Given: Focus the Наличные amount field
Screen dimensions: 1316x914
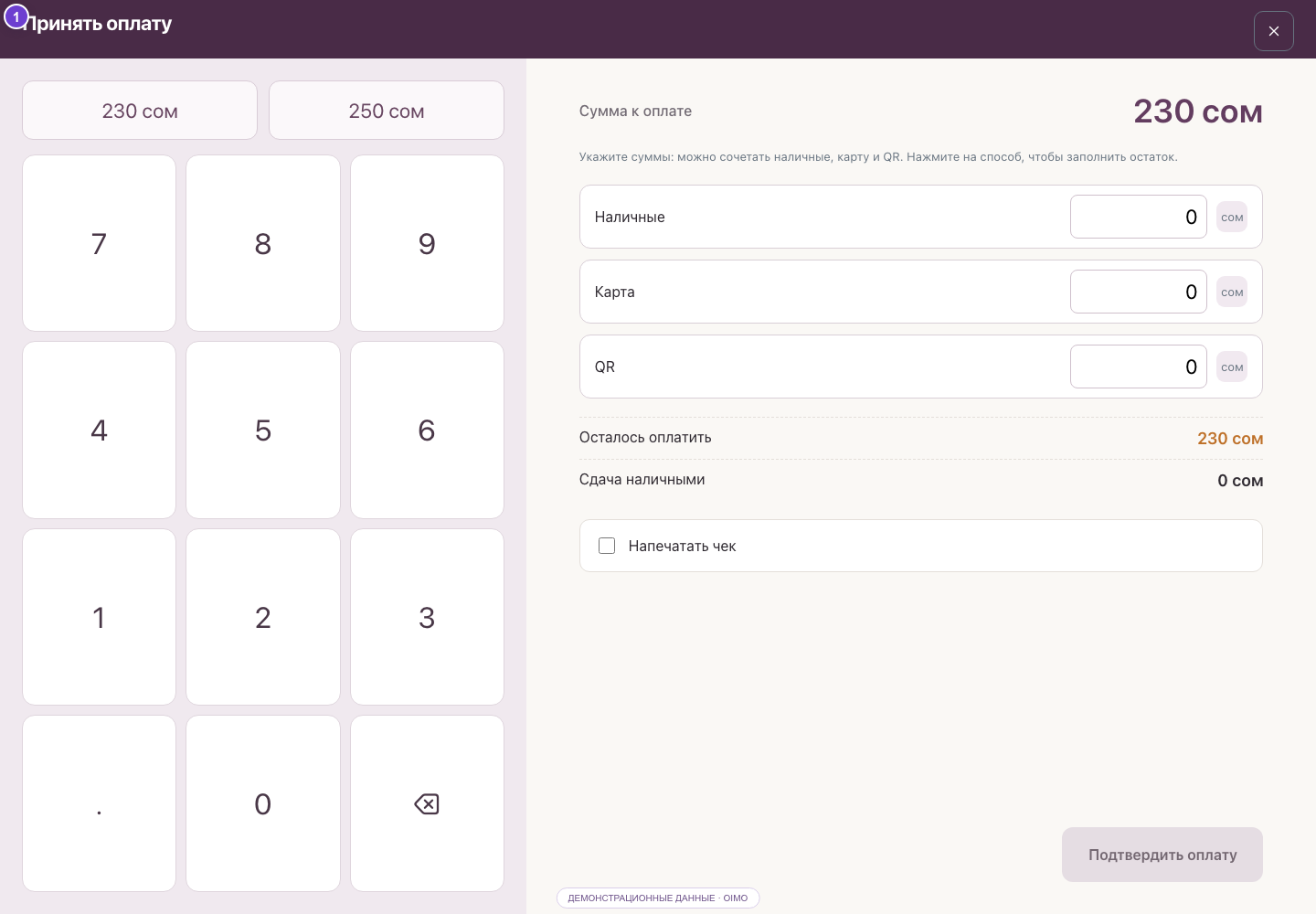Looking at the screenshot, I should point(1139,217).
